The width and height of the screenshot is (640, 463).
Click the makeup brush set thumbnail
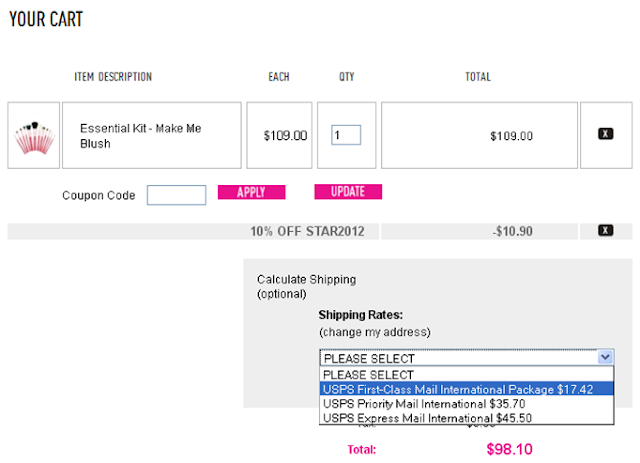[x=33, y=135]
